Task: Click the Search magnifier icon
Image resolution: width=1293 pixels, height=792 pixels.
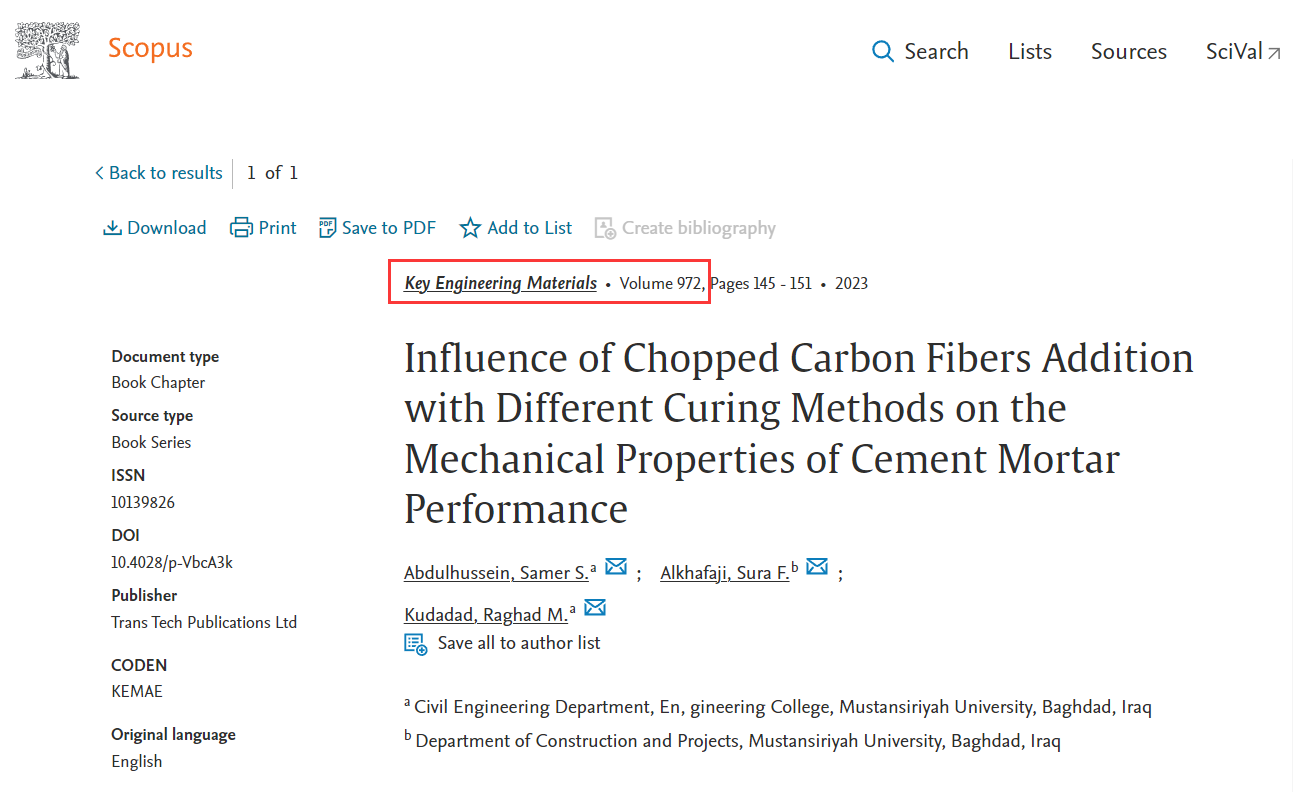Action: tap(883, 52)
